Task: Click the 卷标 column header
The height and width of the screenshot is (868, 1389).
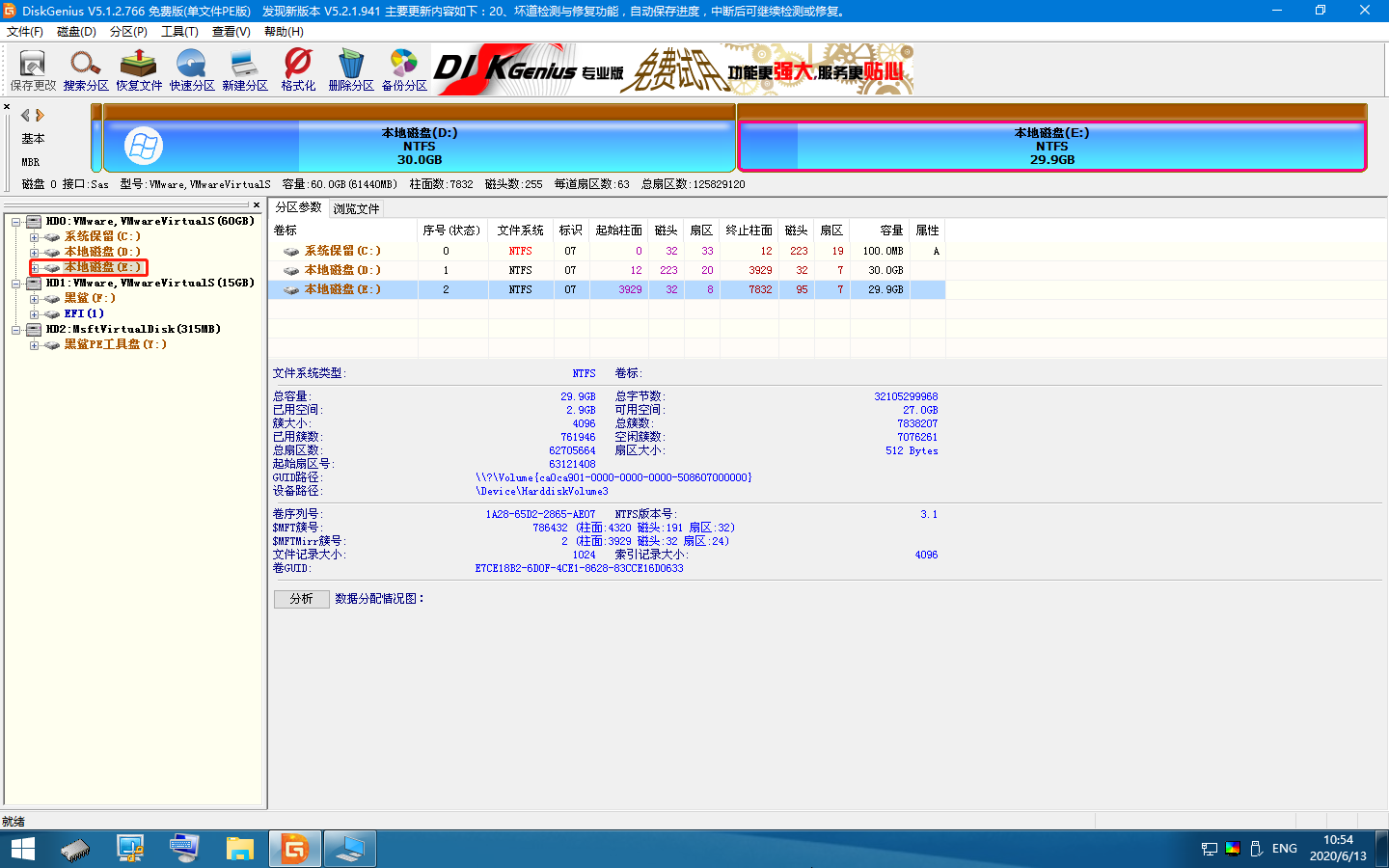Action: 343,231
